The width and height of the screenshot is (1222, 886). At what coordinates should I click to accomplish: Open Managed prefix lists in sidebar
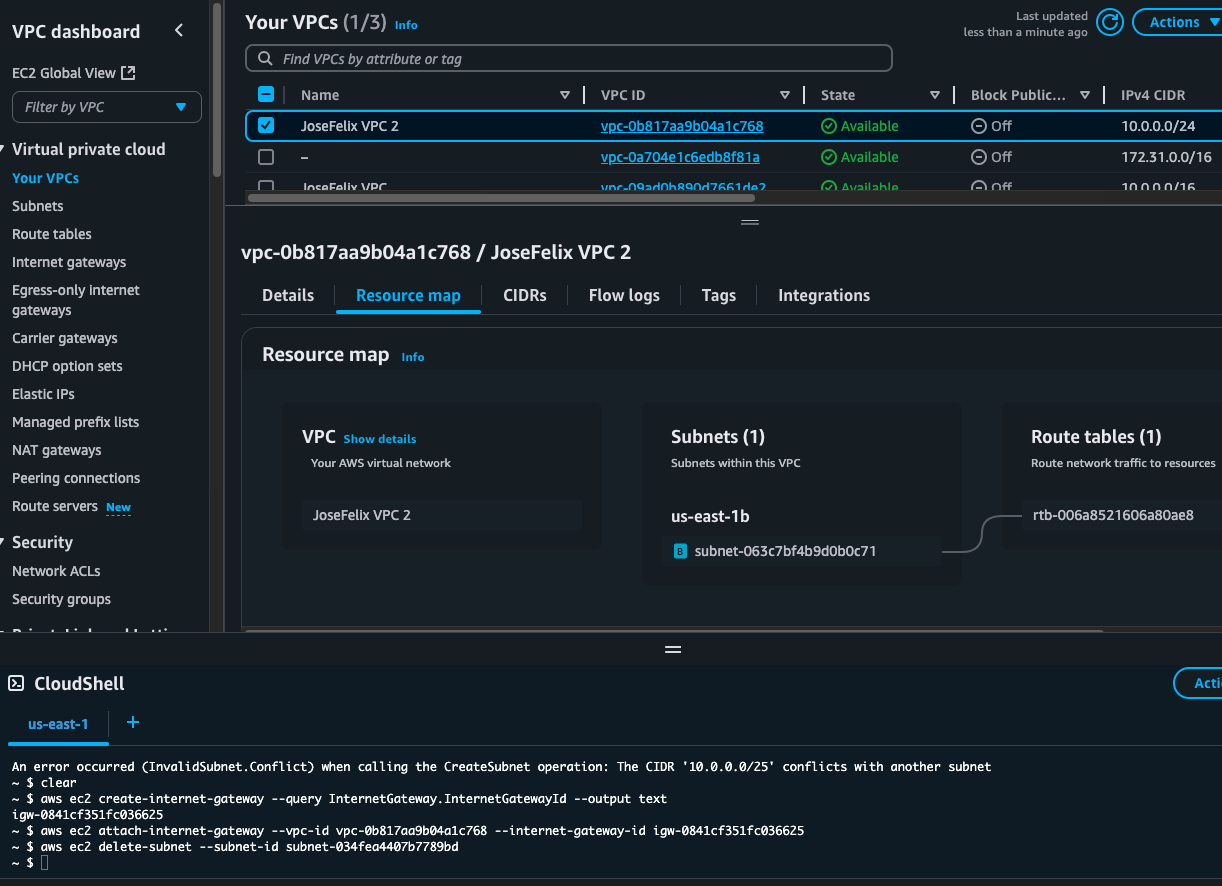76,422
